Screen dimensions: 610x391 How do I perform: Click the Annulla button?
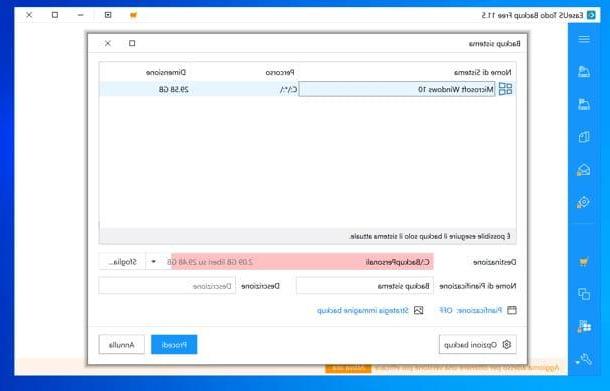pyautogui.click(x=121, y=345)
